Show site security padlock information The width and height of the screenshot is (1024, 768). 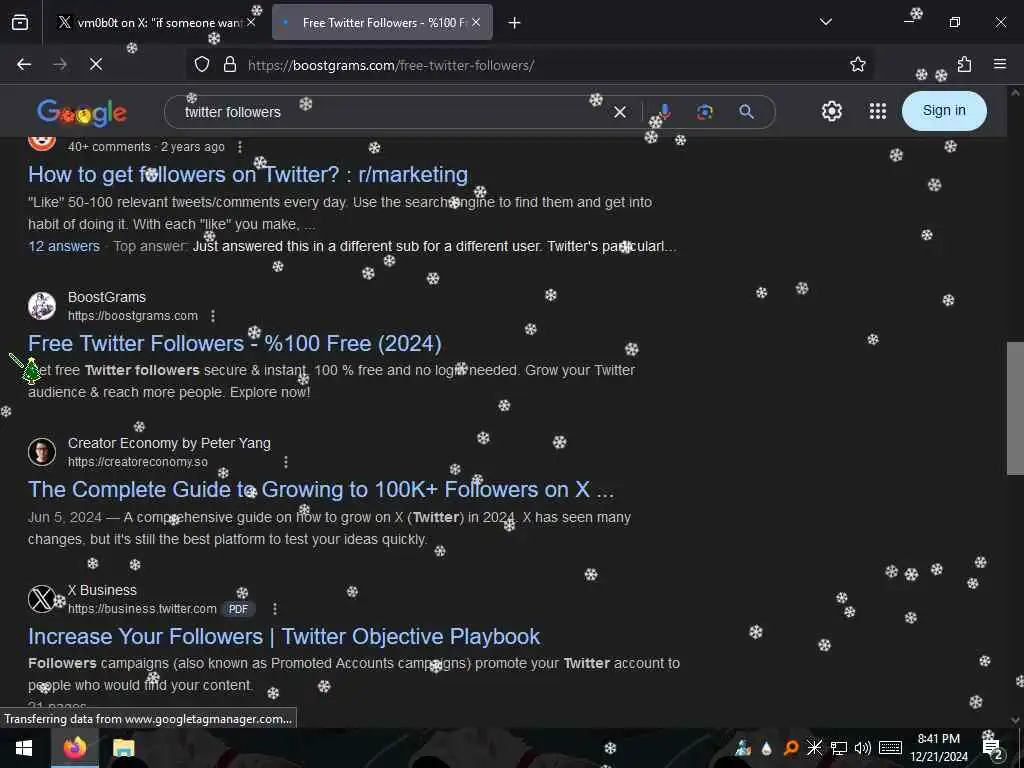230,64
